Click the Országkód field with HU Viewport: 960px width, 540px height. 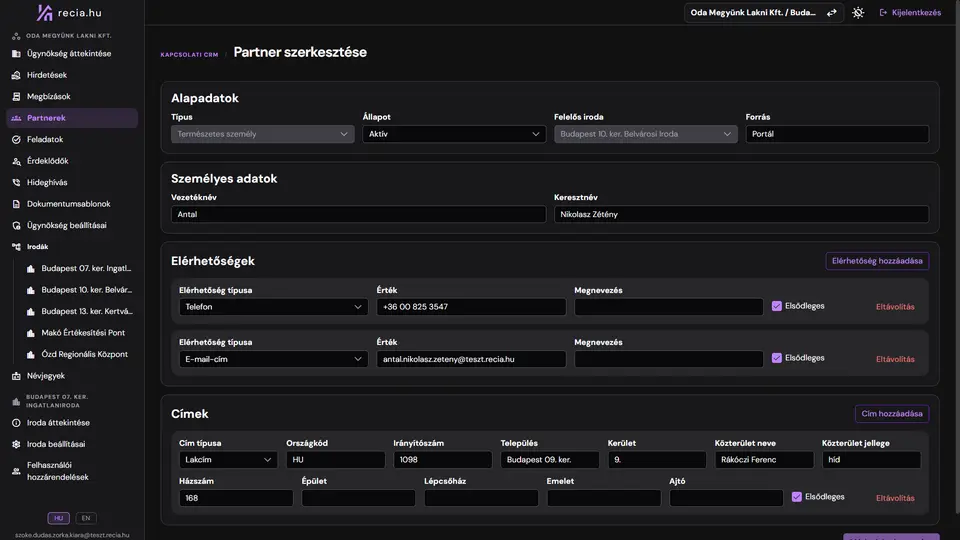(336, 460)
